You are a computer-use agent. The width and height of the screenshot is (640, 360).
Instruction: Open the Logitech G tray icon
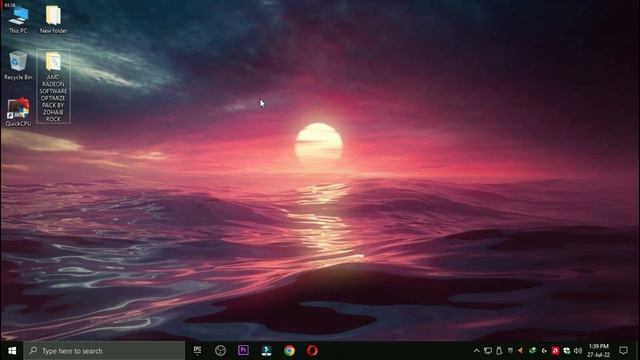point(544,351)
